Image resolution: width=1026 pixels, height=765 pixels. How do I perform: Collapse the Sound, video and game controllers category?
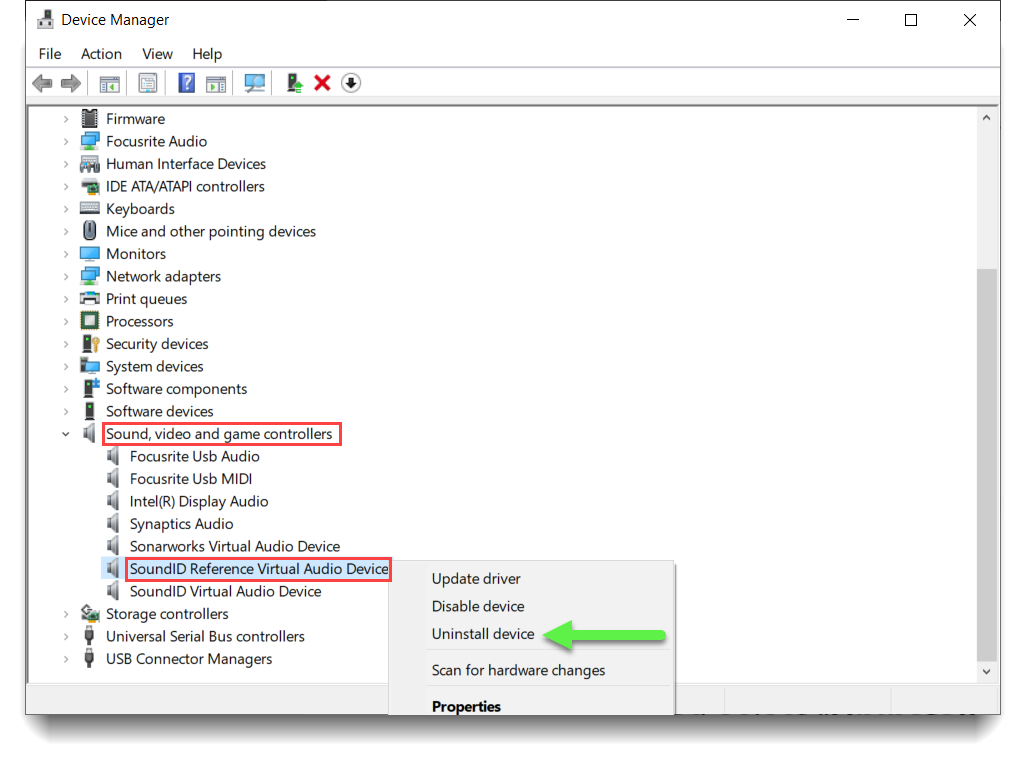tap(65, 434)
